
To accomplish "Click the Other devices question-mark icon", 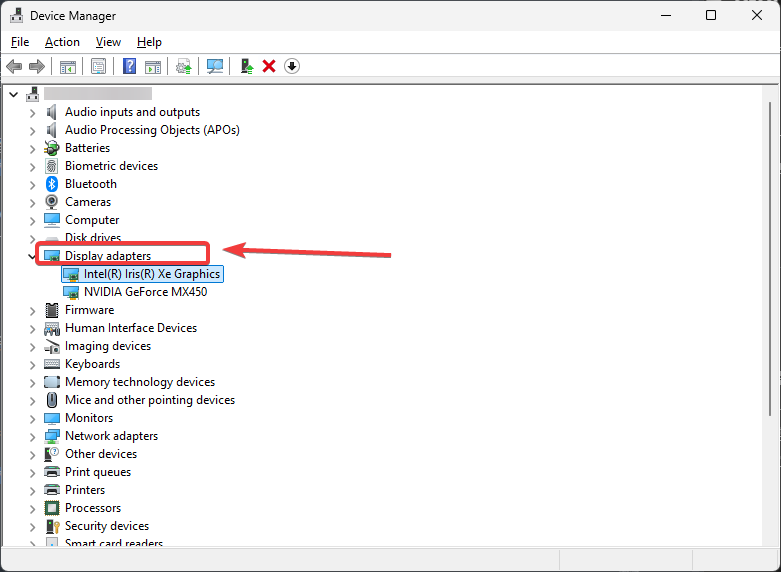I will 52,454.
